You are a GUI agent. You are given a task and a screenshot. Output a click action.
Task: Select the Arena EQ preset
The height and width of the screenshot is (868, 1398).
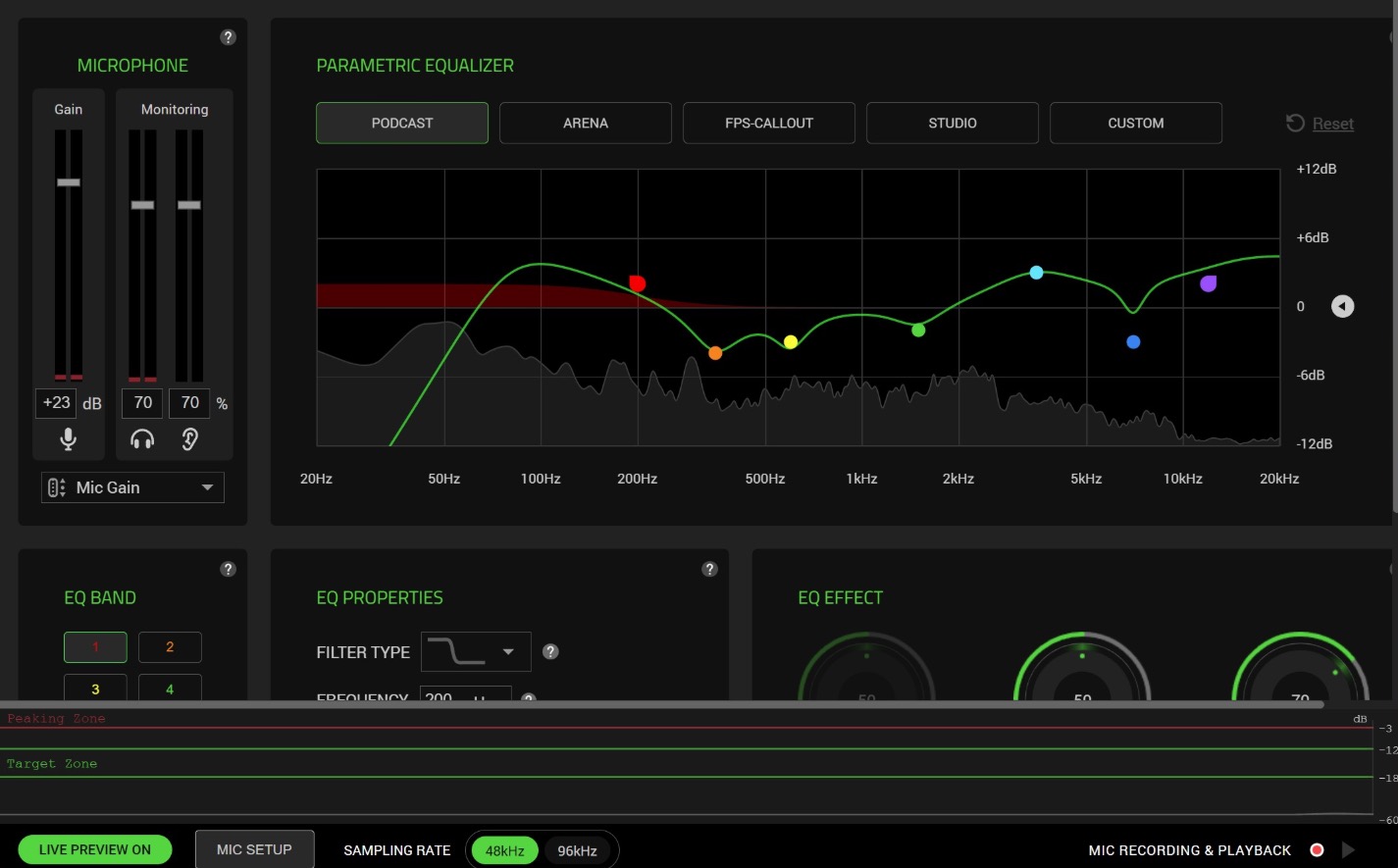(586, 123)
